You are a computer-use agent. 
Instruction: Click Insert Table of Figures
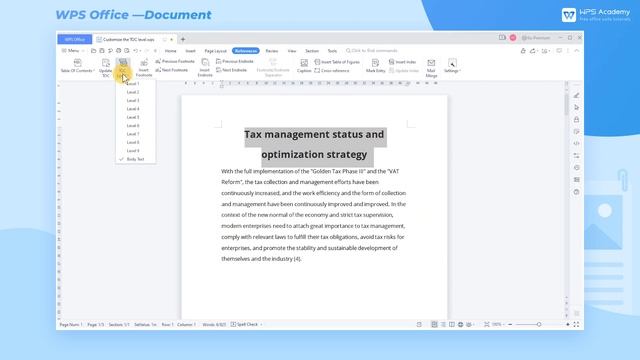(337, 62)
